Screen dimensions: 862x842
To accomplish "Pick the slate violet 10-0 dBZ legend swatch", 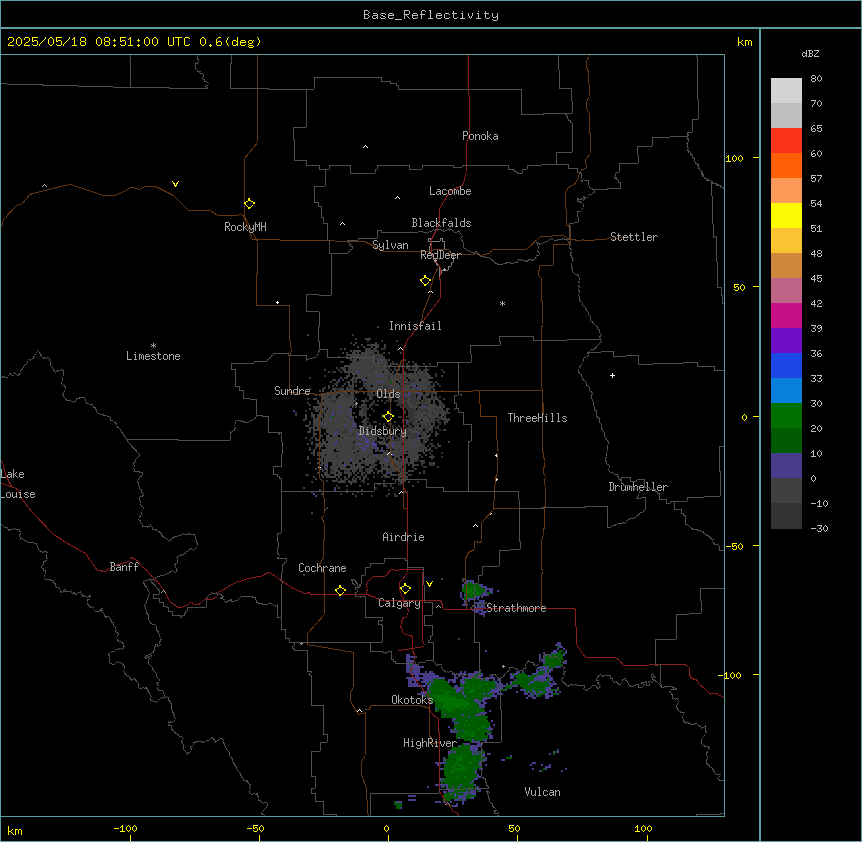I will [786, 466].
